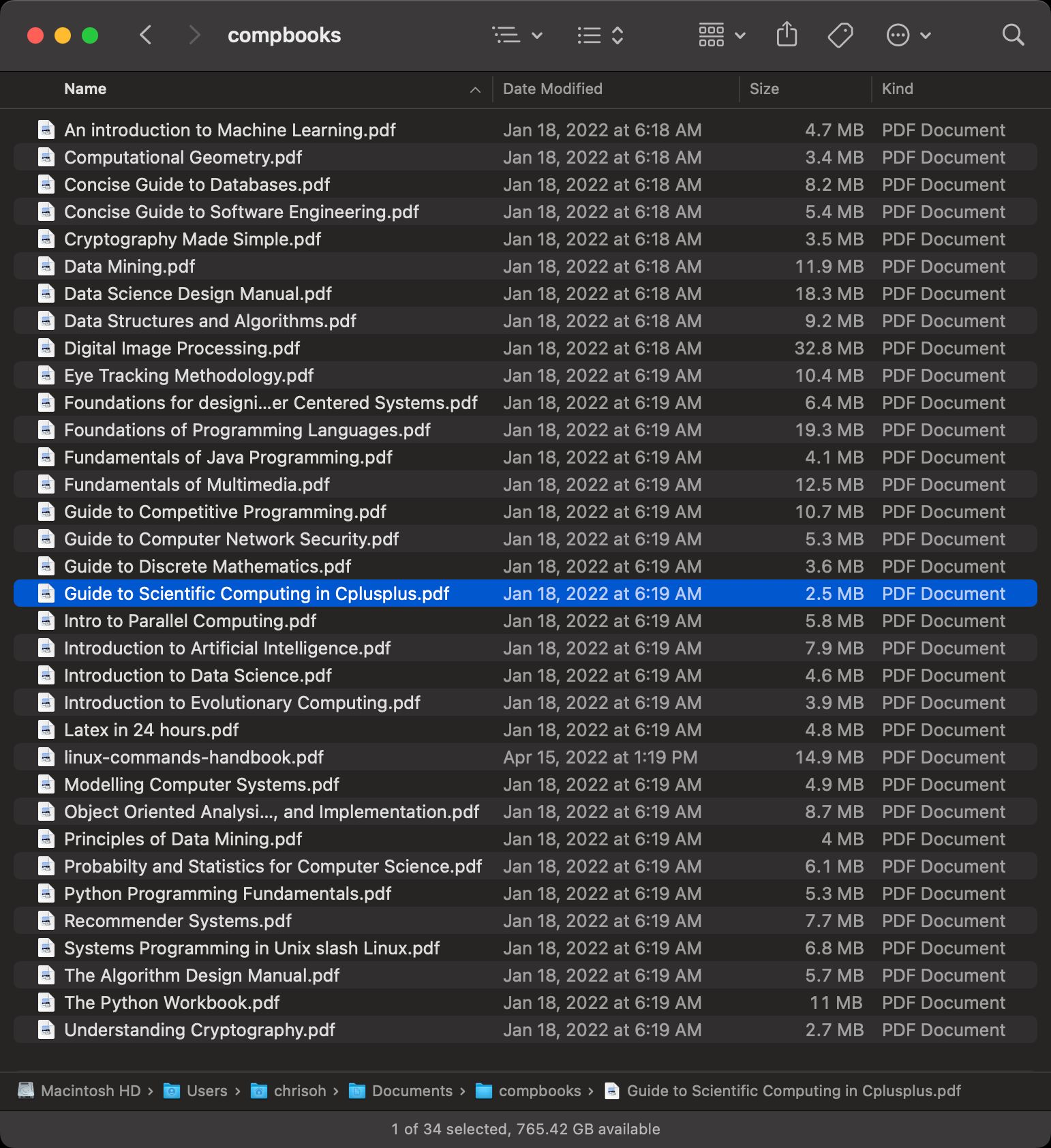Viewport: 1051px width, 1148px height.
Task: Click PDF icon of Python Programming Fundamentals.pdf
Action: (46, 893)
